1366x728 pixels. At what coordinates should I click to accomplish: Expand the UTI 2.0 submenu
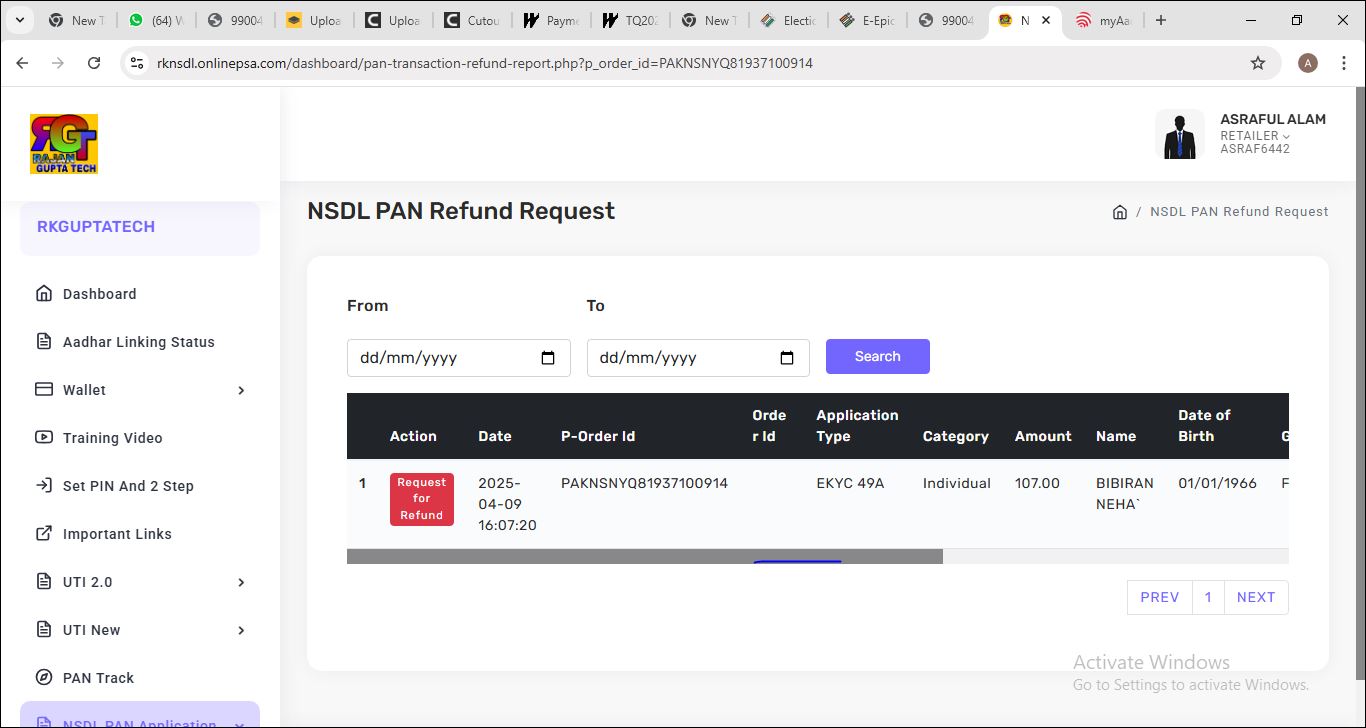[241, 582]
